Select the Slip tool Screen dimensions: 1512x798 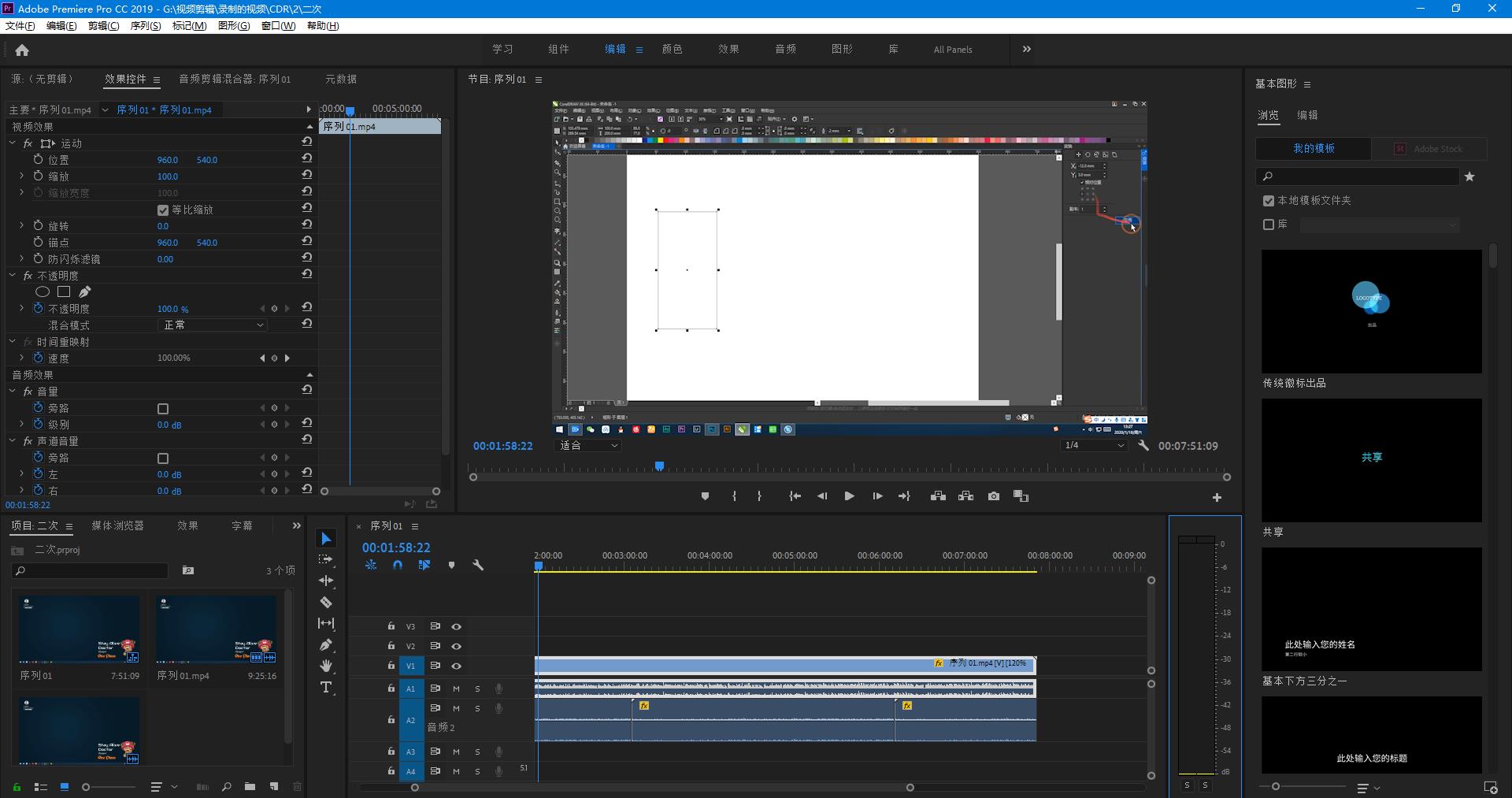[326, 623]
